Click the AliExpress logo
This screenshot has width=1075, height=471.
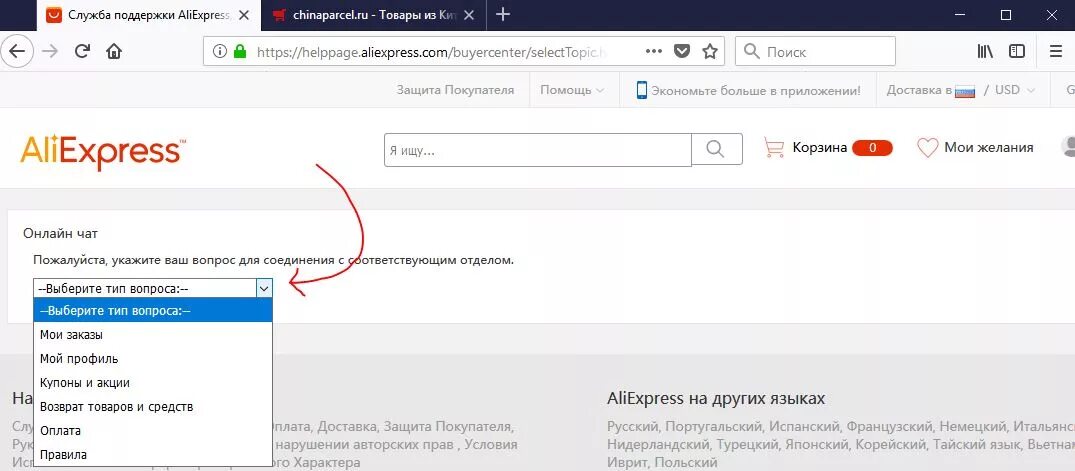tap(103, 152)
